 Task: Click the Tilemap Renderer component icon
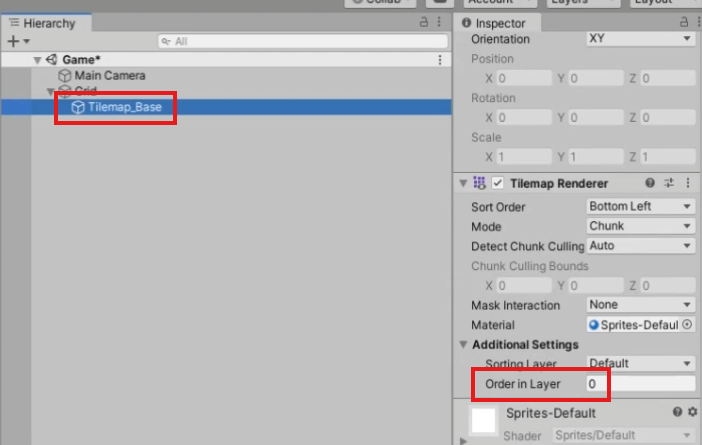click(479, 183)
